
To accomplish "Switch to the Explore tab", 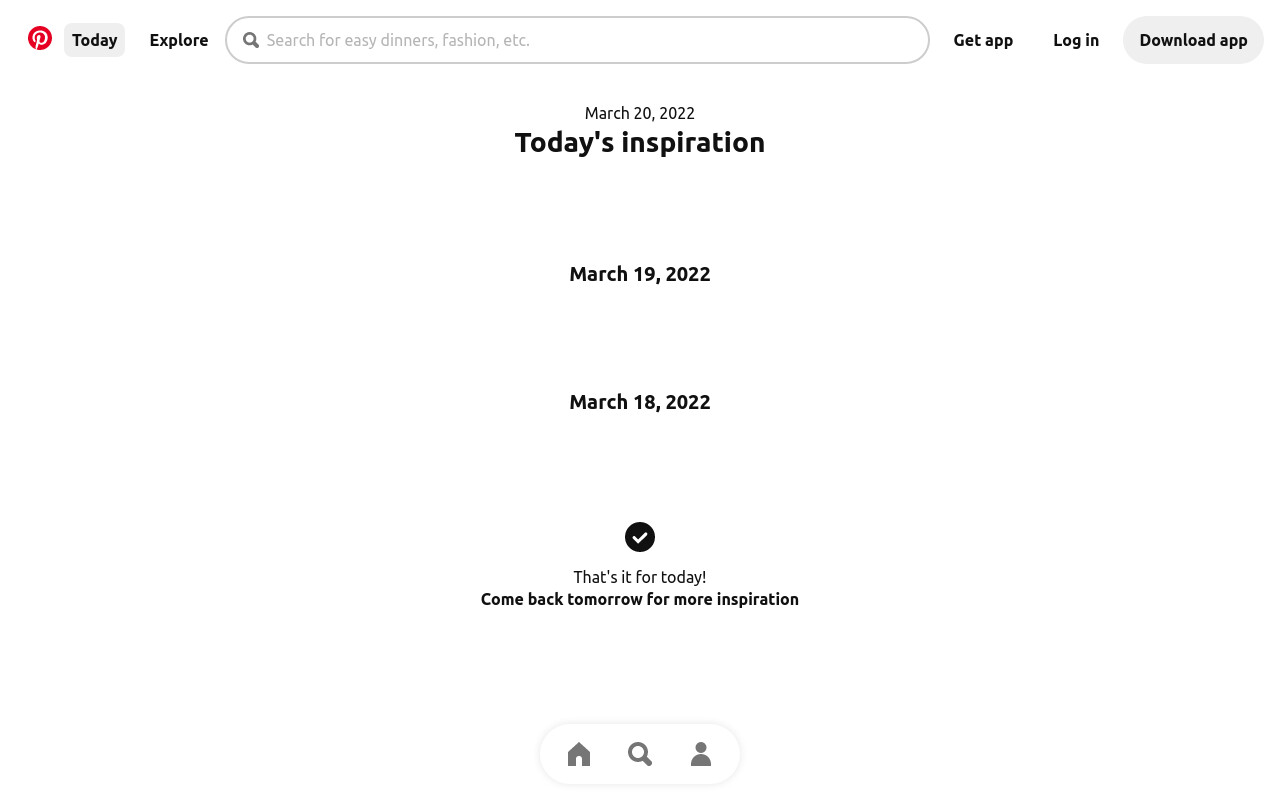I will [179, 40].
